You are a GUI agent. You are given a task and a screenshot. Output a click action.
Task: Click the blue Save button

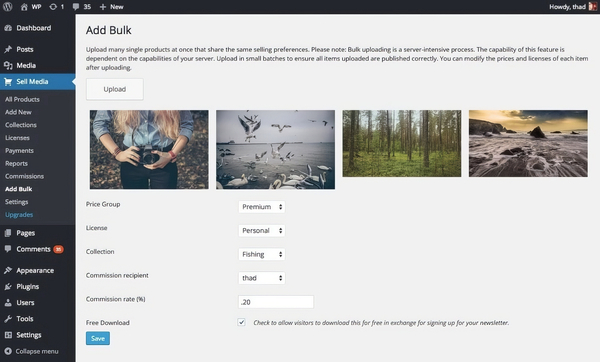tap(98, 338)
